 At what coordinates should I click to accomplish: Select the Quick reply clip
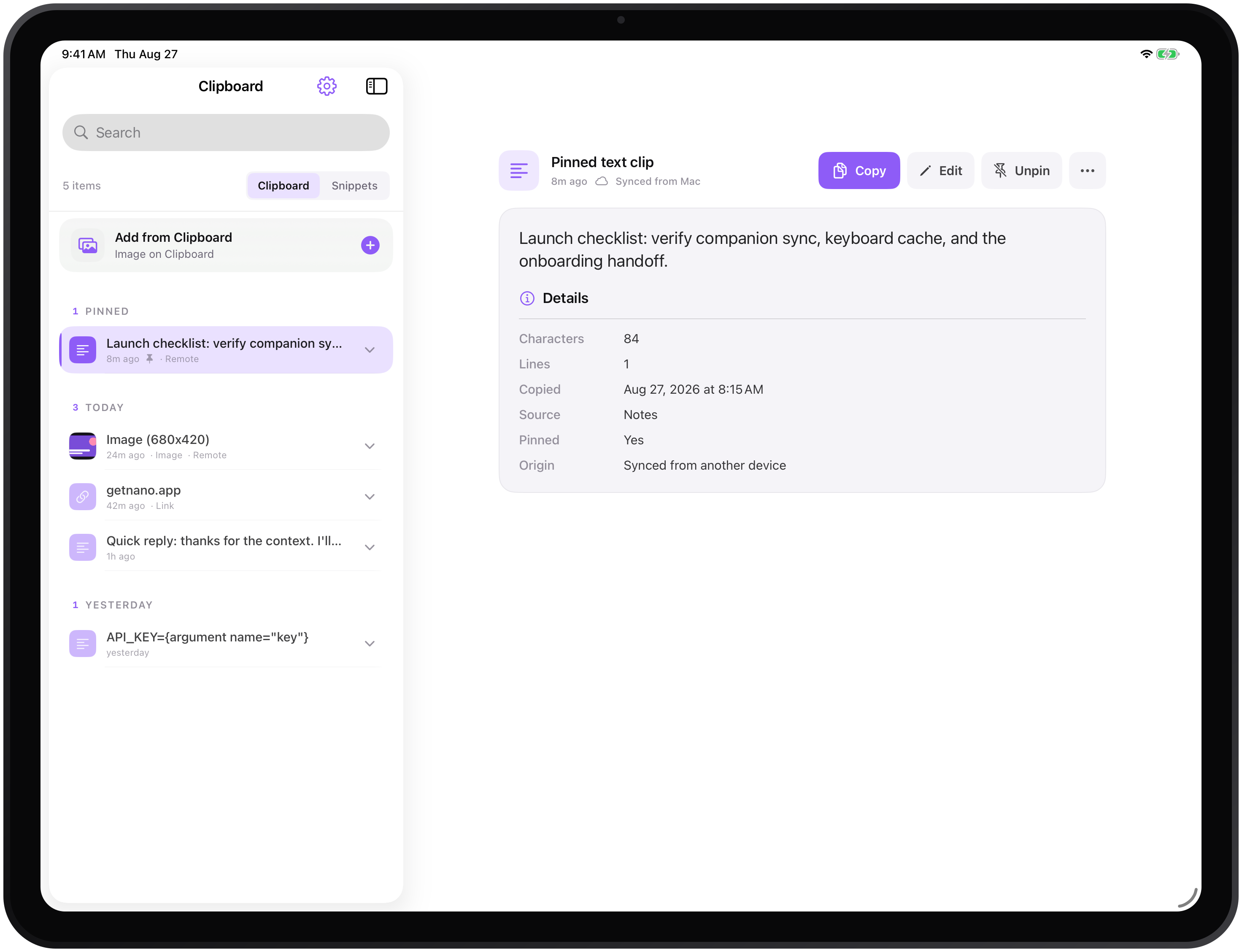tap(226, 547)
